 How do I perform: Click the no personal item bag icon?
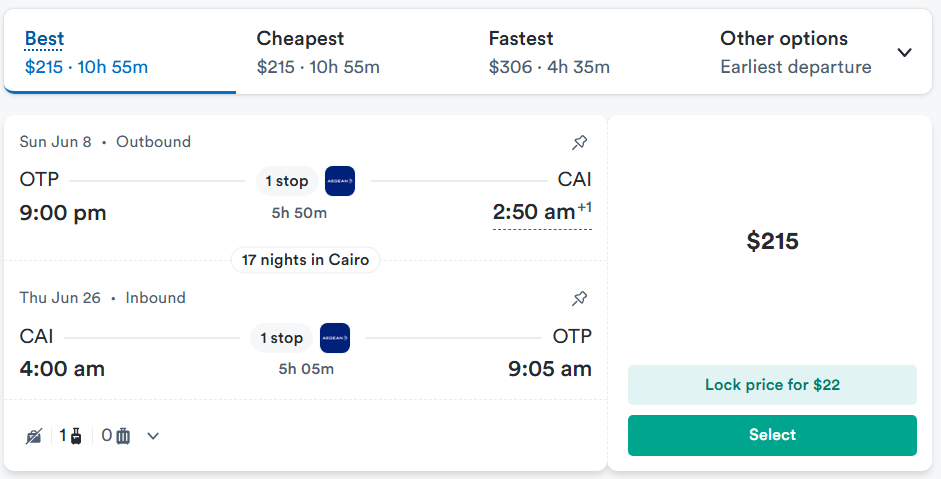coord(34,436)
